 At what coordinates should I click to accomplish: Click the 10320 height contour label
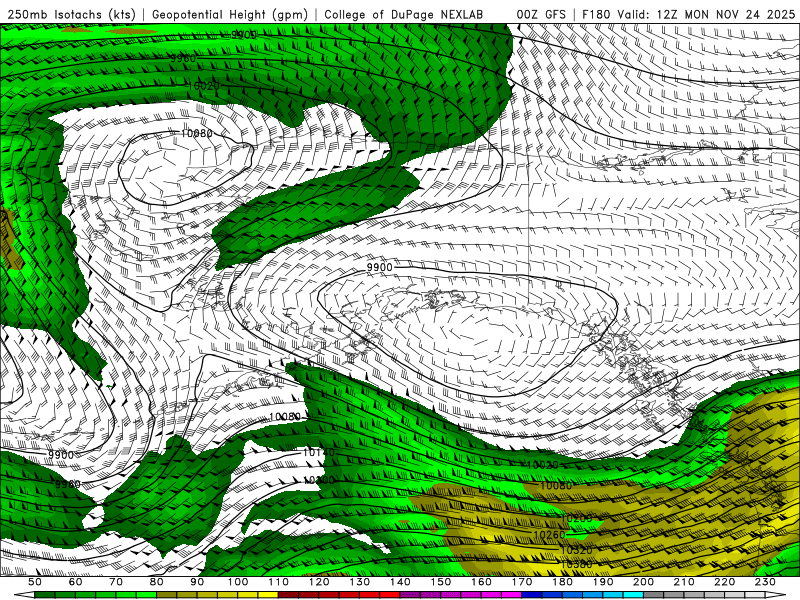[x=577, y=551]
